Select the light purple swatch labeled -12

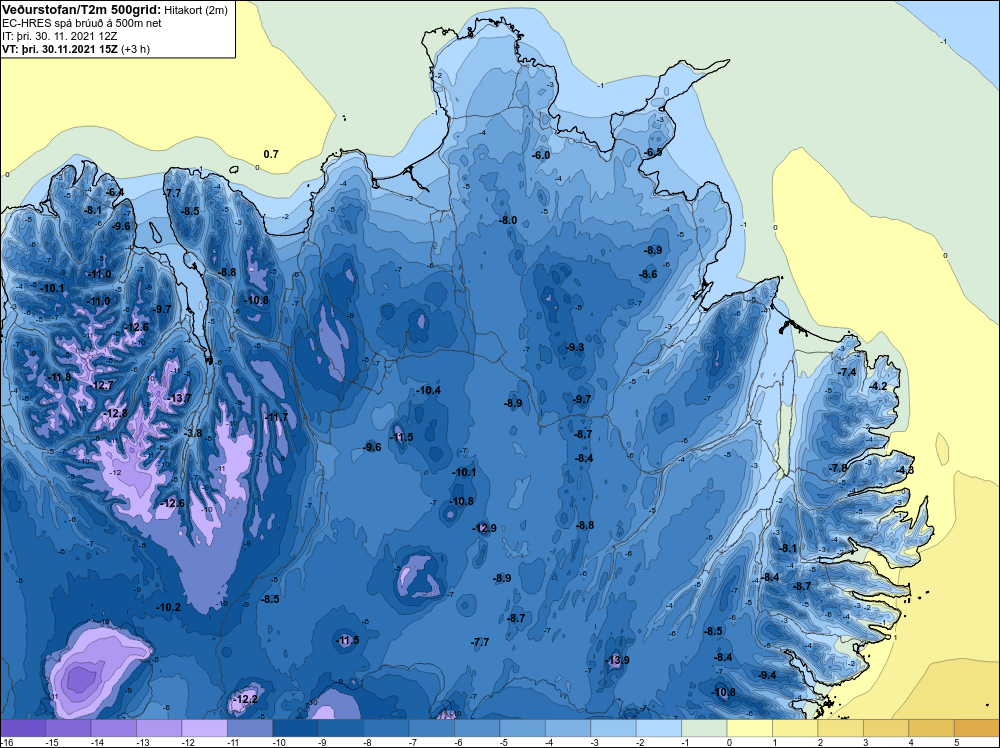(x=205, y=728)
